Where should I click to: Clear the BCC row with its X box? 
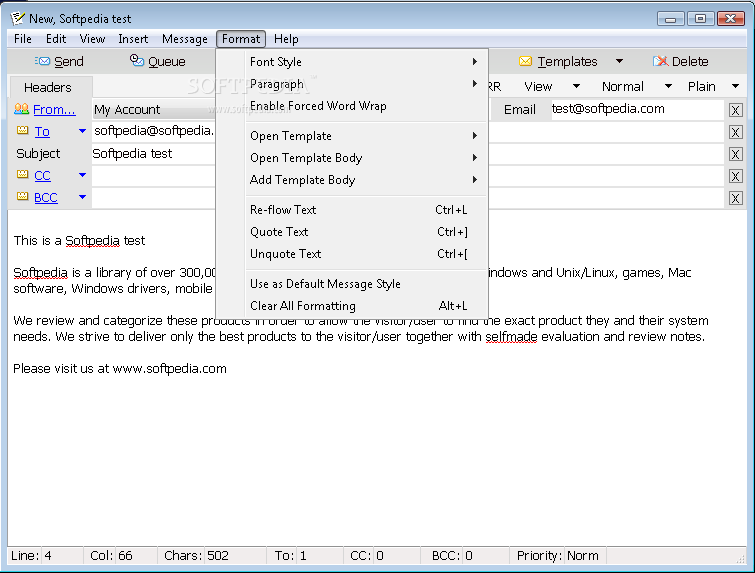coord(735,198)
